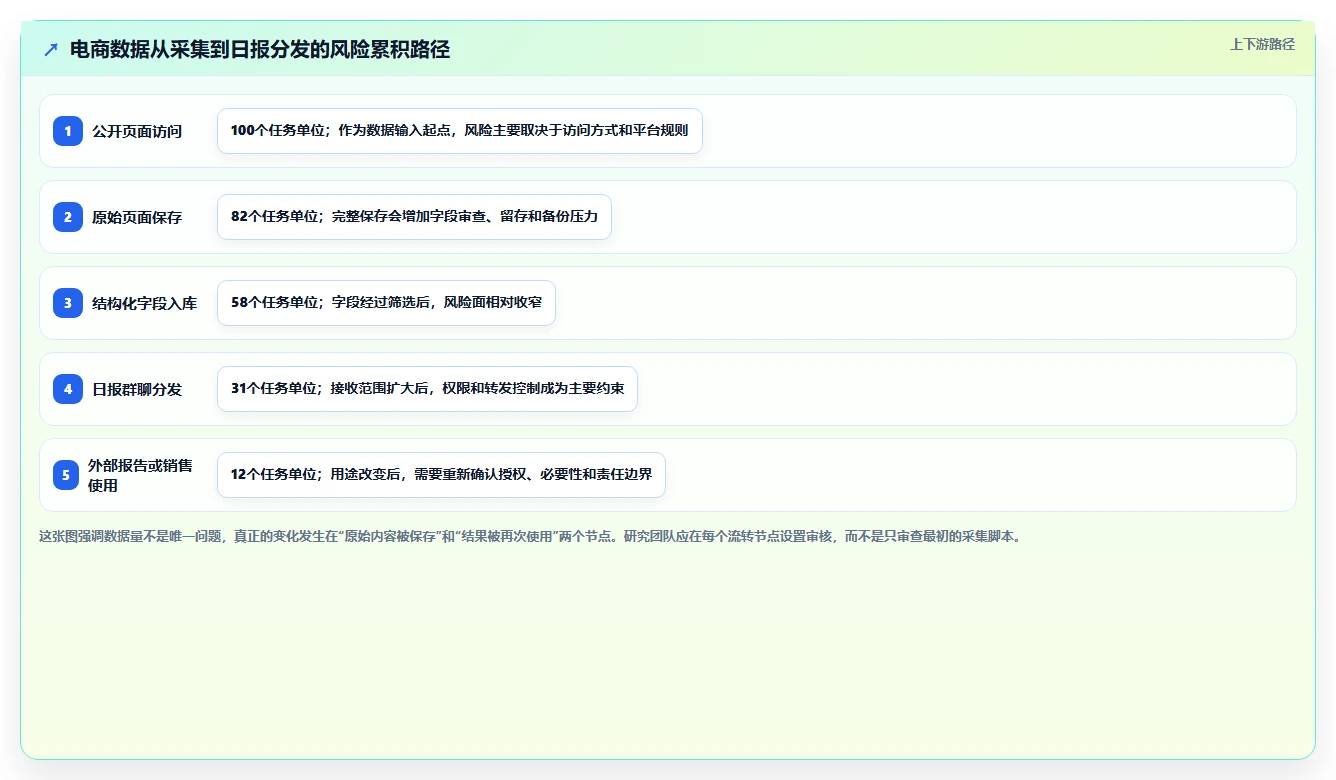
Task: Click step number badge 1
Action: point(68,131)
